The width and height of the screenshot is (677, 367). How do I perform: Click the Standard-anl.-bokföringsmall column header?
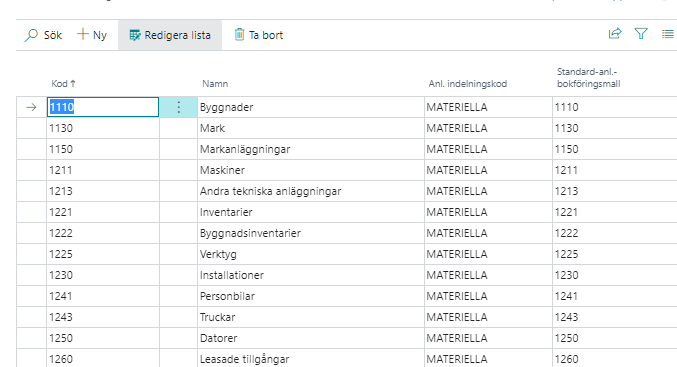click(588, 78)
